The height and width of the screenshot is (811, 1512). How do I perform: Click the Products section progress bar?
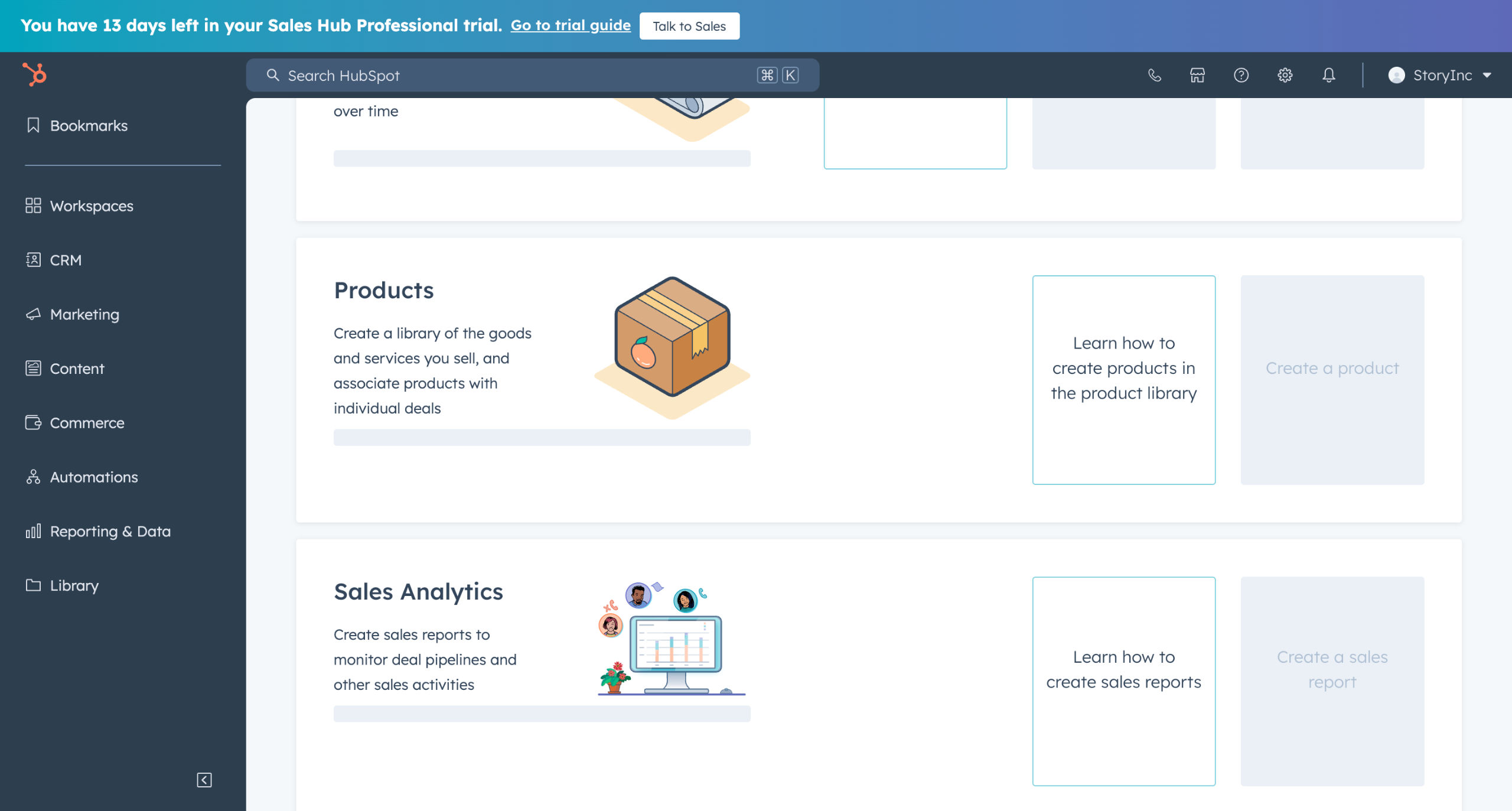542,437
